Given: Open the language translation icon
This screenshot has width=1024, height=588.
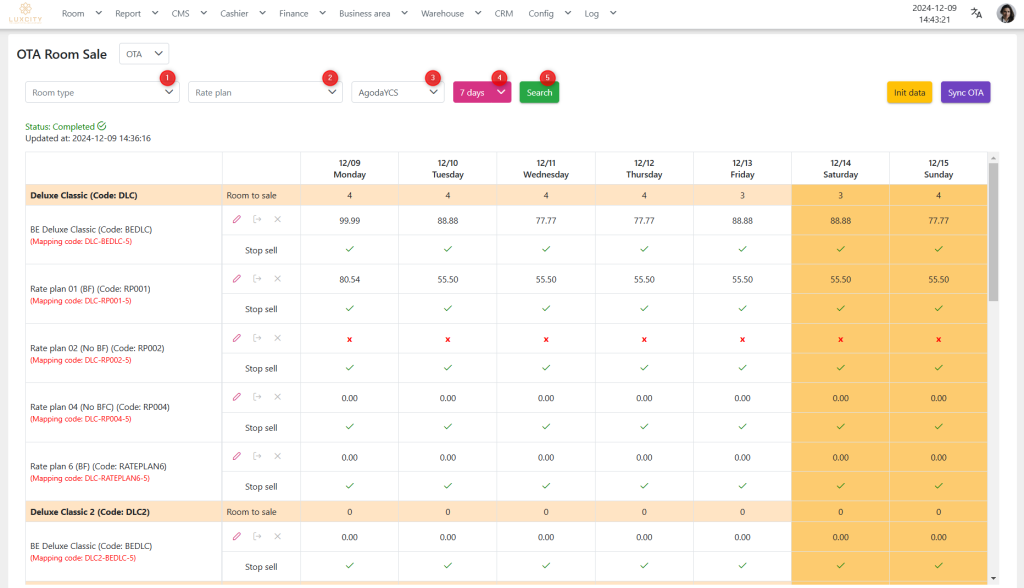Looking at the screenshot, I should coord(976,13).
